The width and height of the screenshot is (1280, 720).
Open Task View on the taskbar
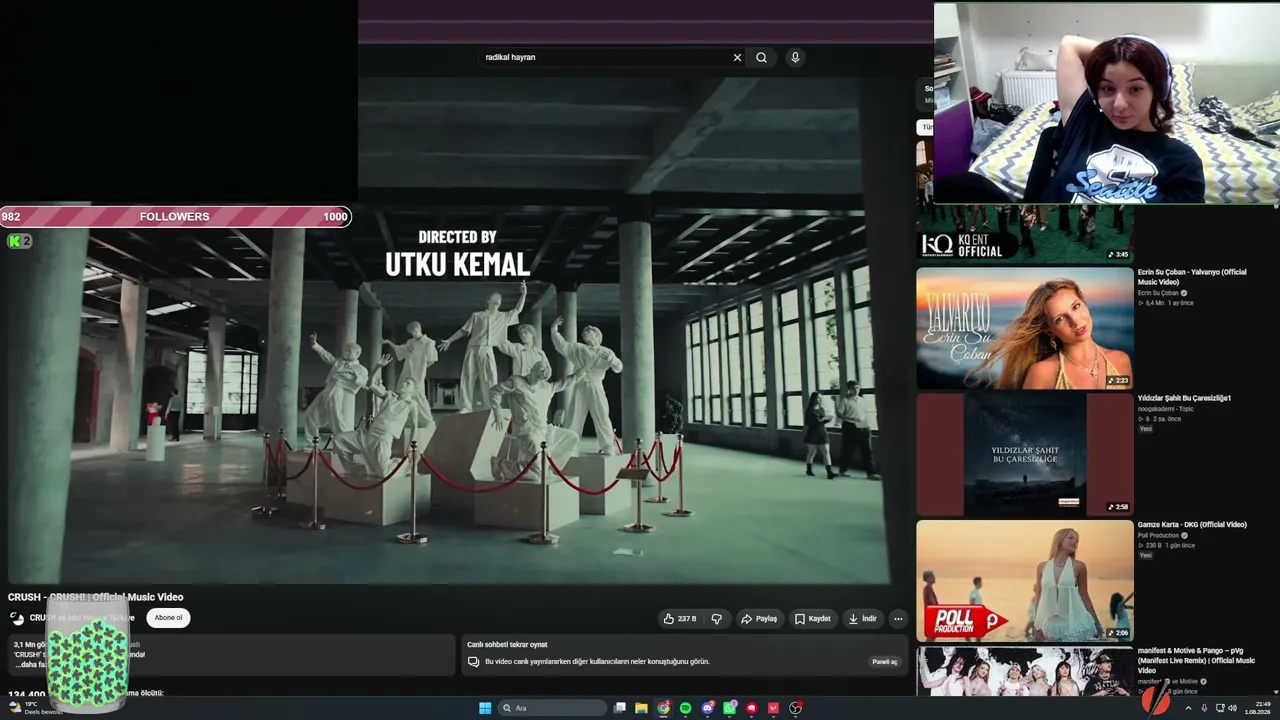(x=620, y=708)
